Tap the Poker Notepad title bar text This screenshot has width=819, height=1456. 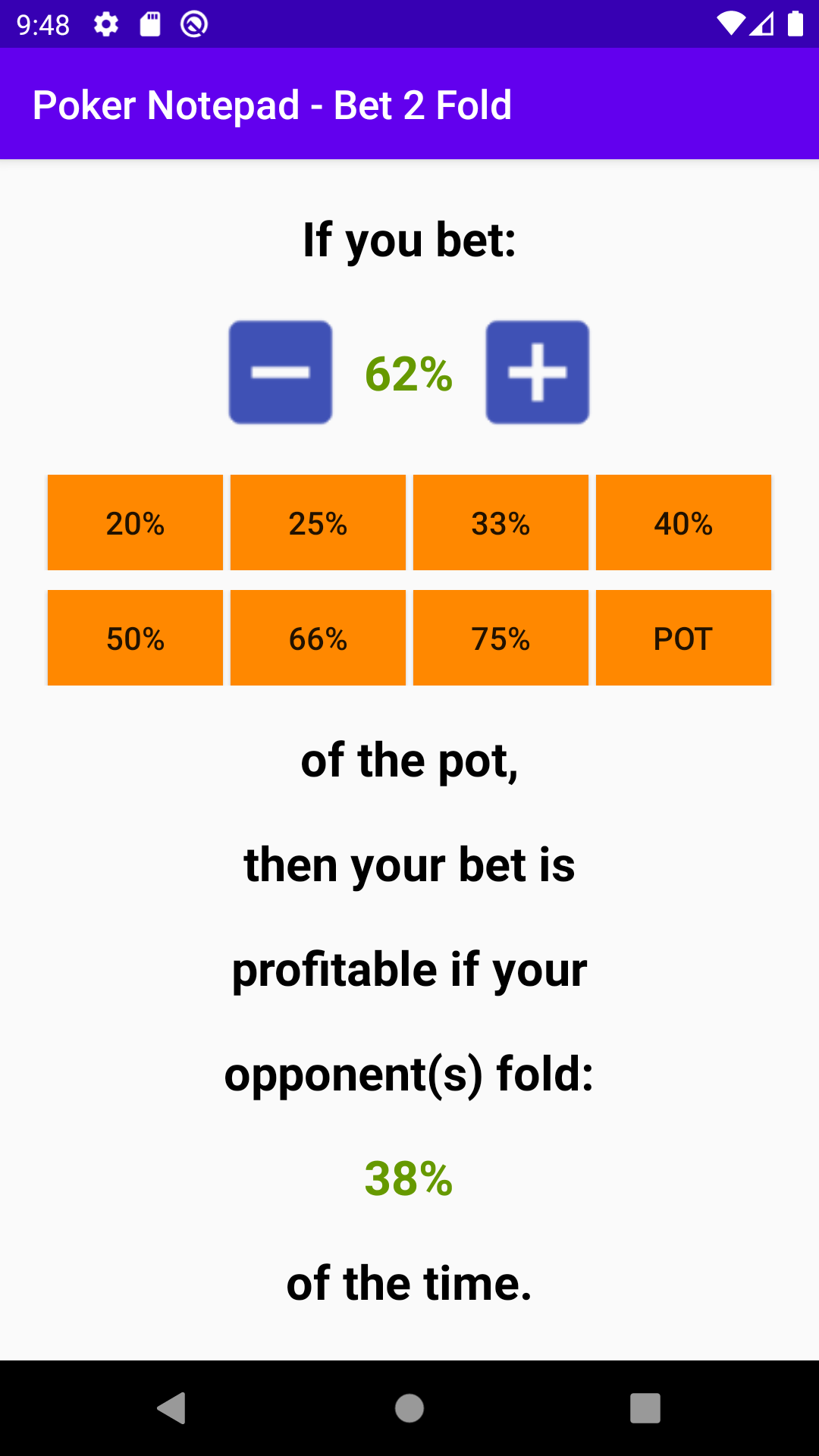click(272, 105)
